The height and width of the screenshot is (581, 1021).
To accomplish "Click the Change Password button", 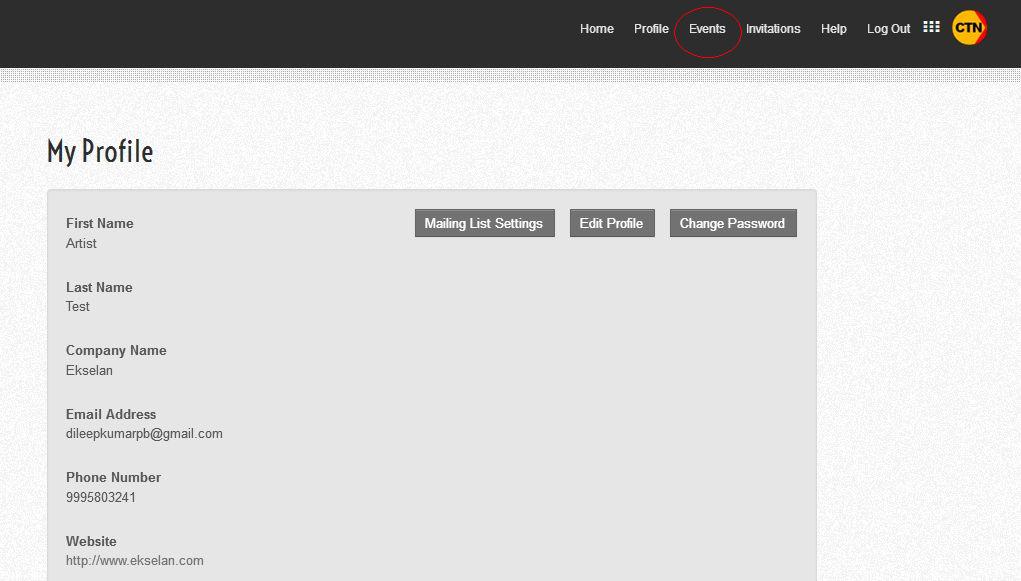I will pos(732,223).
